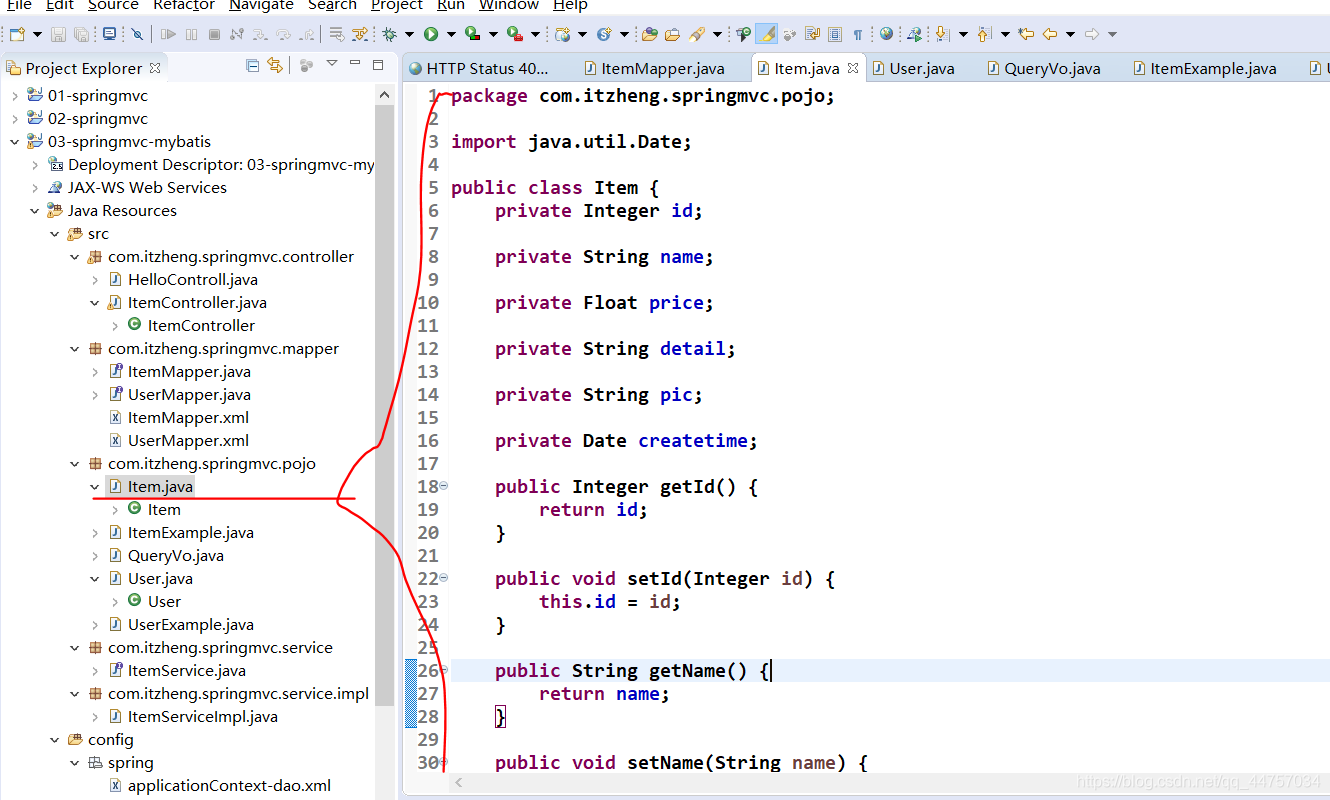Click the Step Into debug icon

(260, 34)
